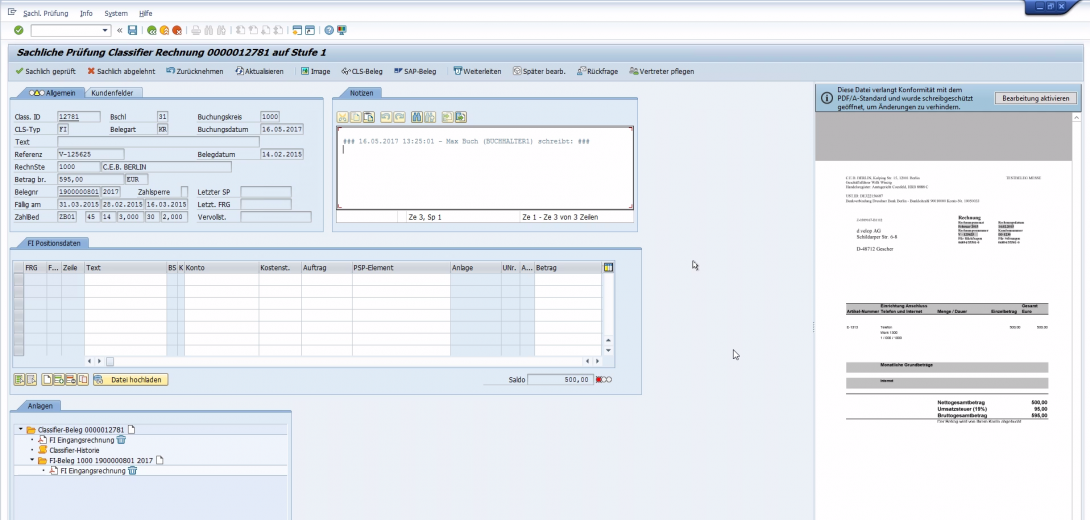Collapse the FI-Beleg 1000 1900000801 2017 folder
This screenshot has height=520, width=1090.
32,460
